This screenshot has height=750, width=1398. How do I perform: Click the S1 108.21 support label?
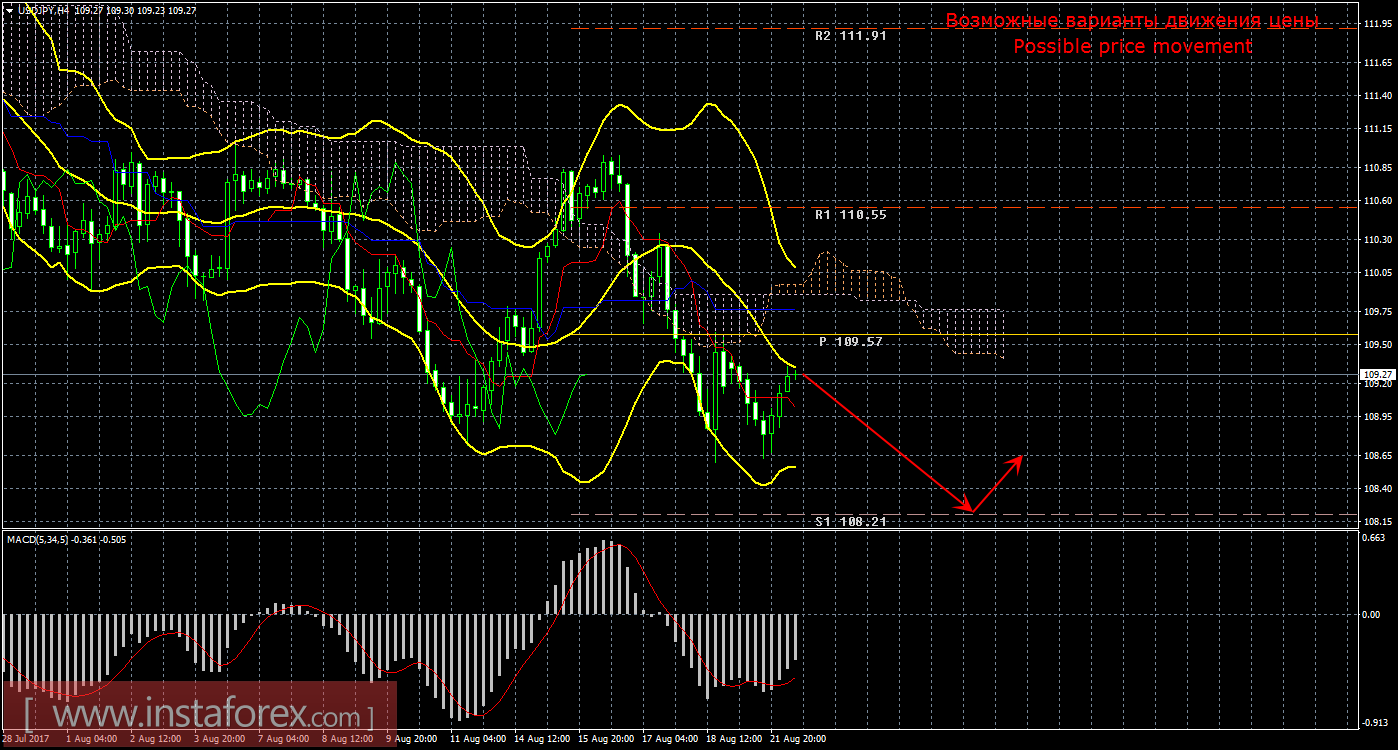[850, 521]
